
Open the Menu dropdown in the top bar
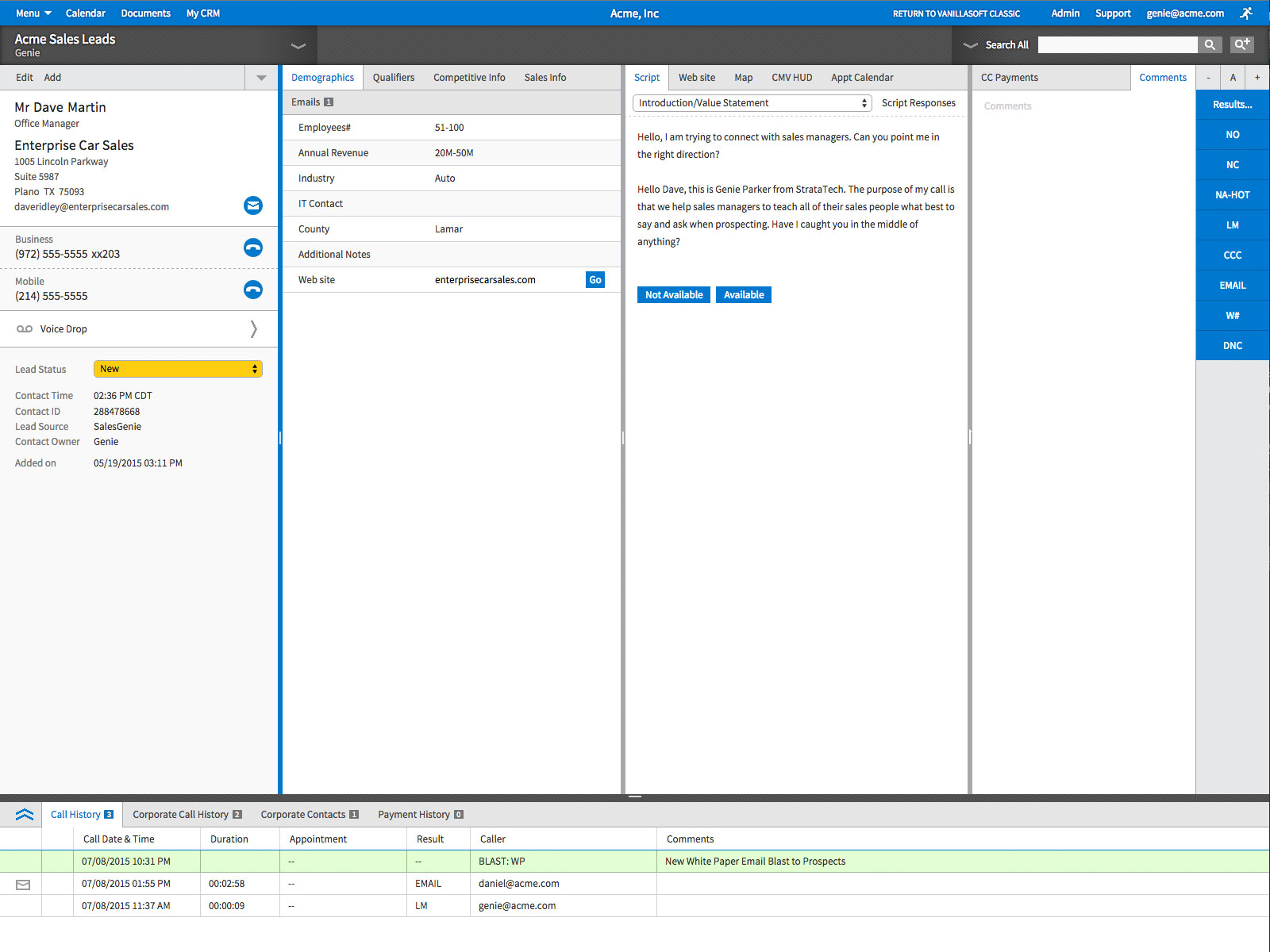click(x=31, y=13)
